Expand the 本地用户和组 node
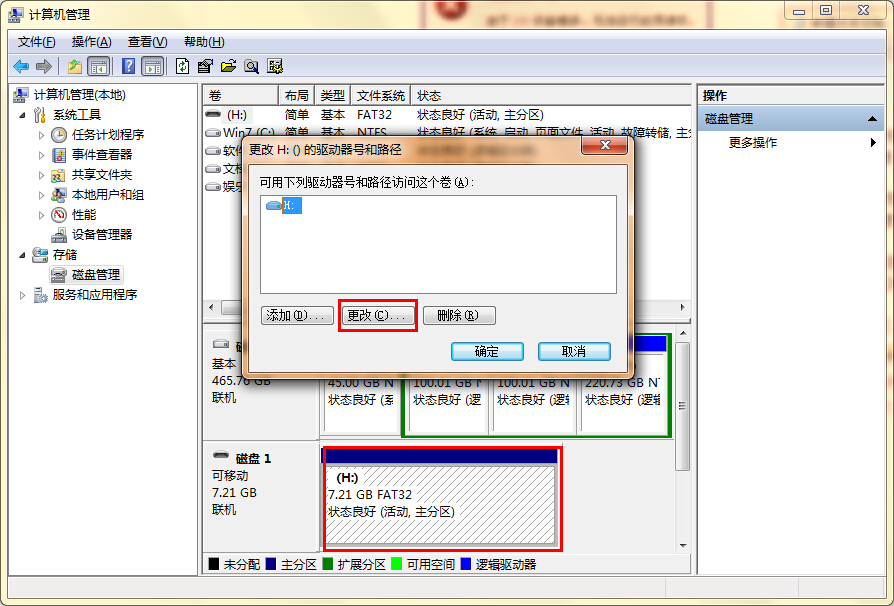The width and height of the screenshot is (894, 606). 41,195
